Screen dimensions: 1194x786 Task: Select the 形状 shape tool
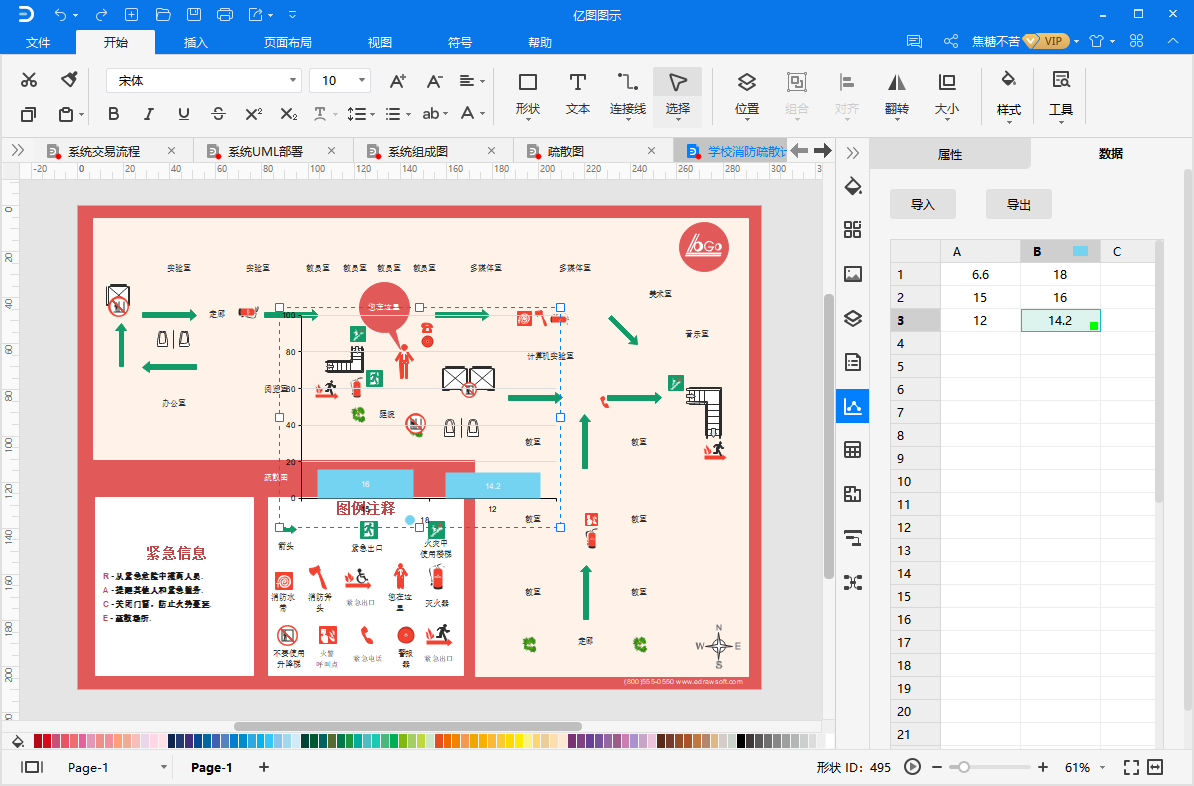pyautogui.click(x=528, y=94)
